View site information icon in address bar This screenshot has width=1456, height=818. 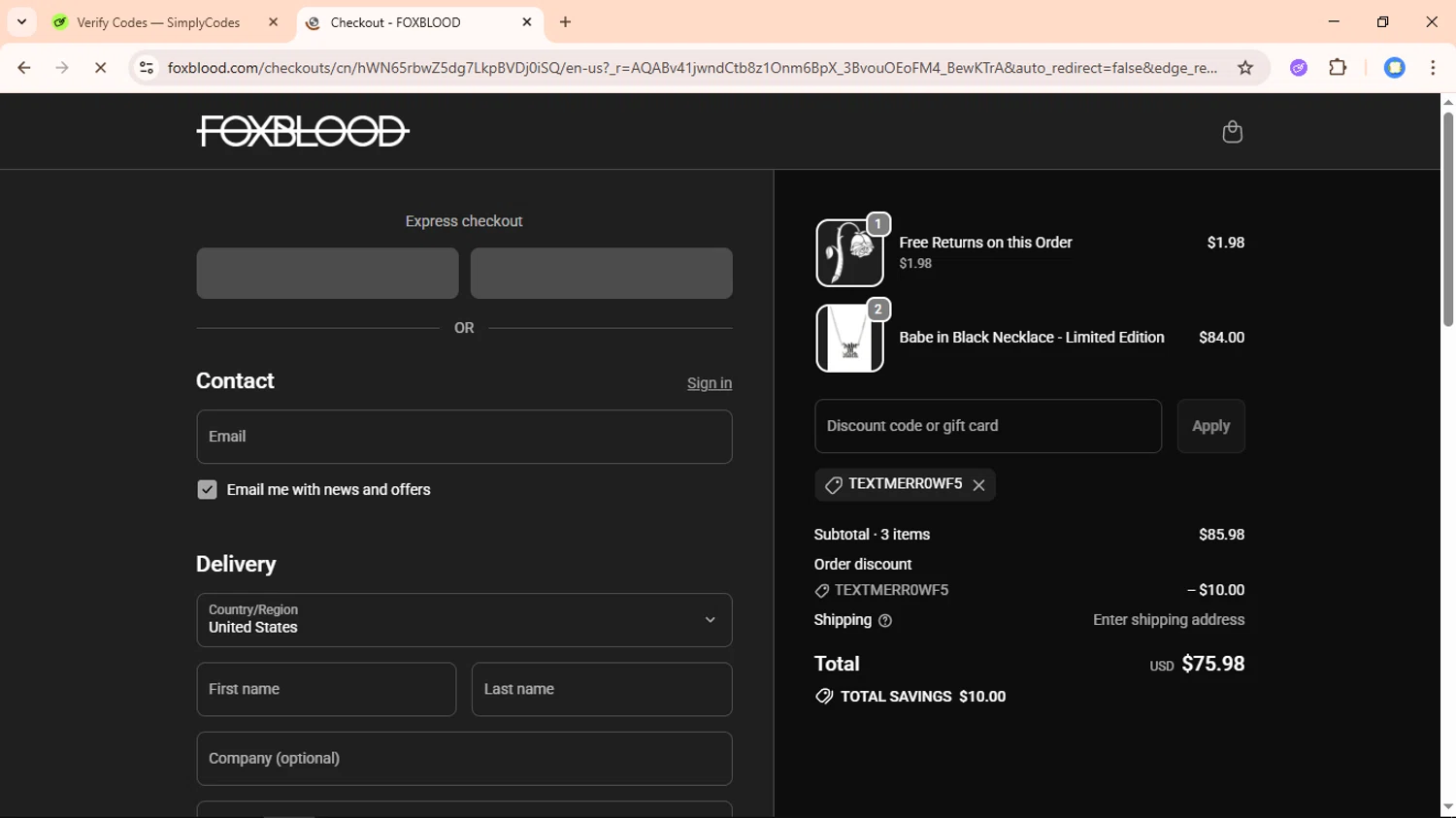click(147, 68)
